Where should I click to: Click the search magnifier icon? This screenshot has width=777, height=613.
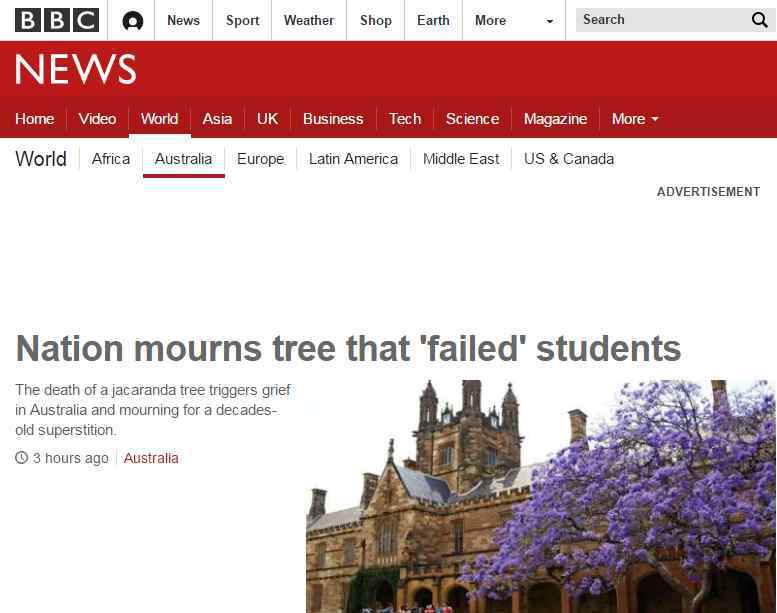click(759, 20)
